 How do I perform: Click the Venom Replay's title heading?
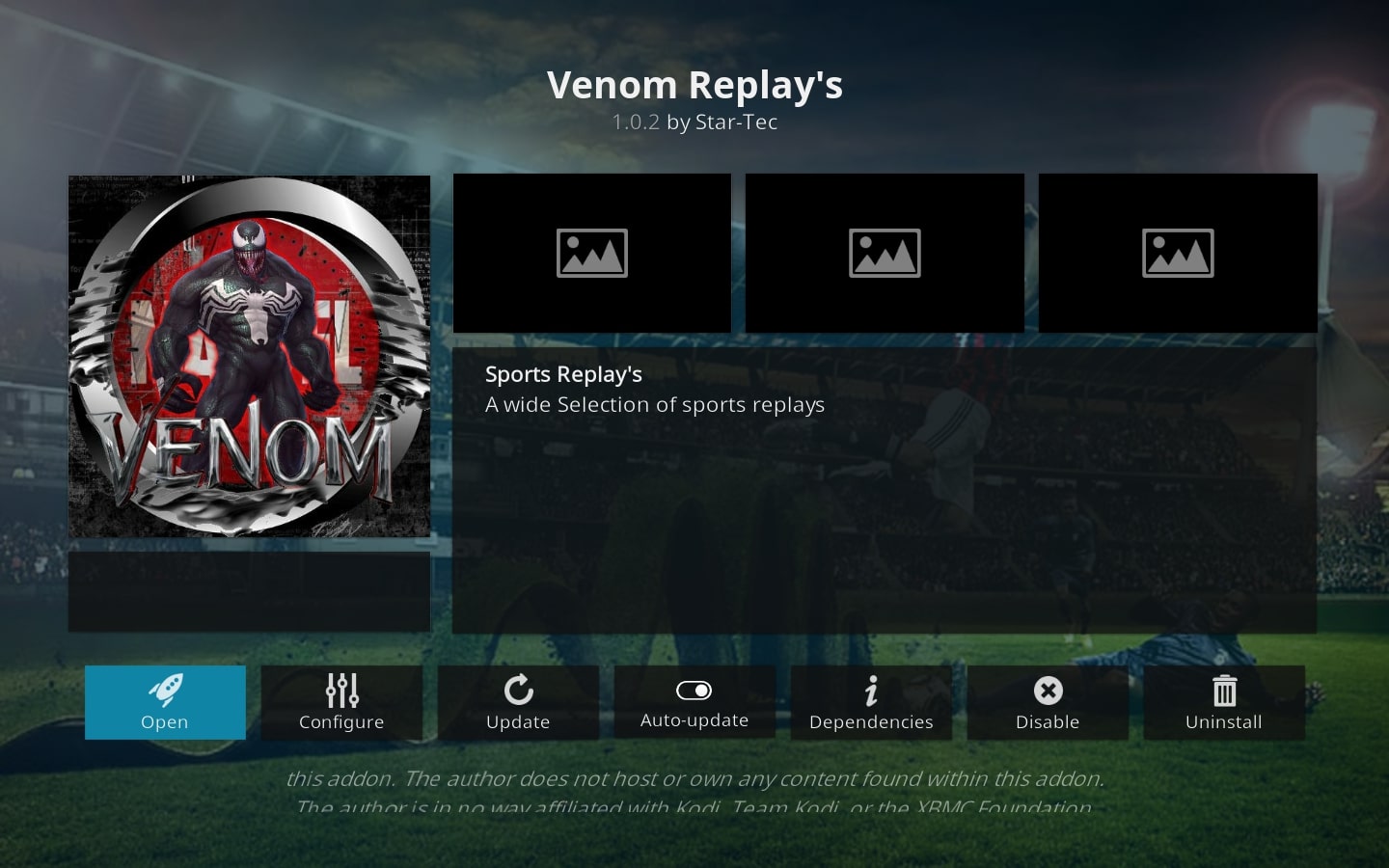(694, 85)
